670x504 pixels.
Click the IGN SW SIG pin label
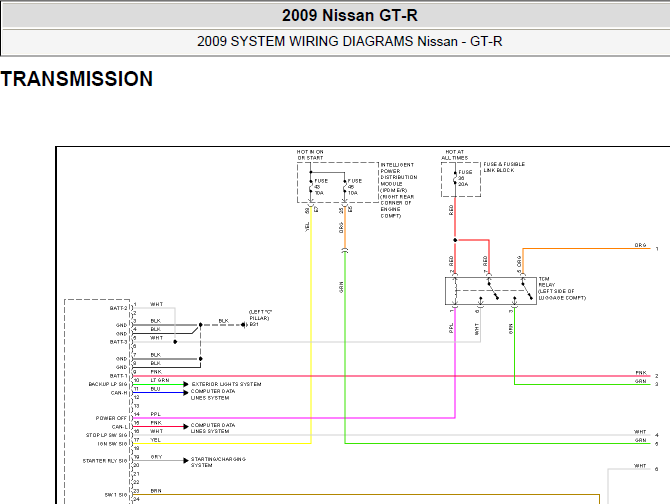pyautogui.click(x=112, y=444)
